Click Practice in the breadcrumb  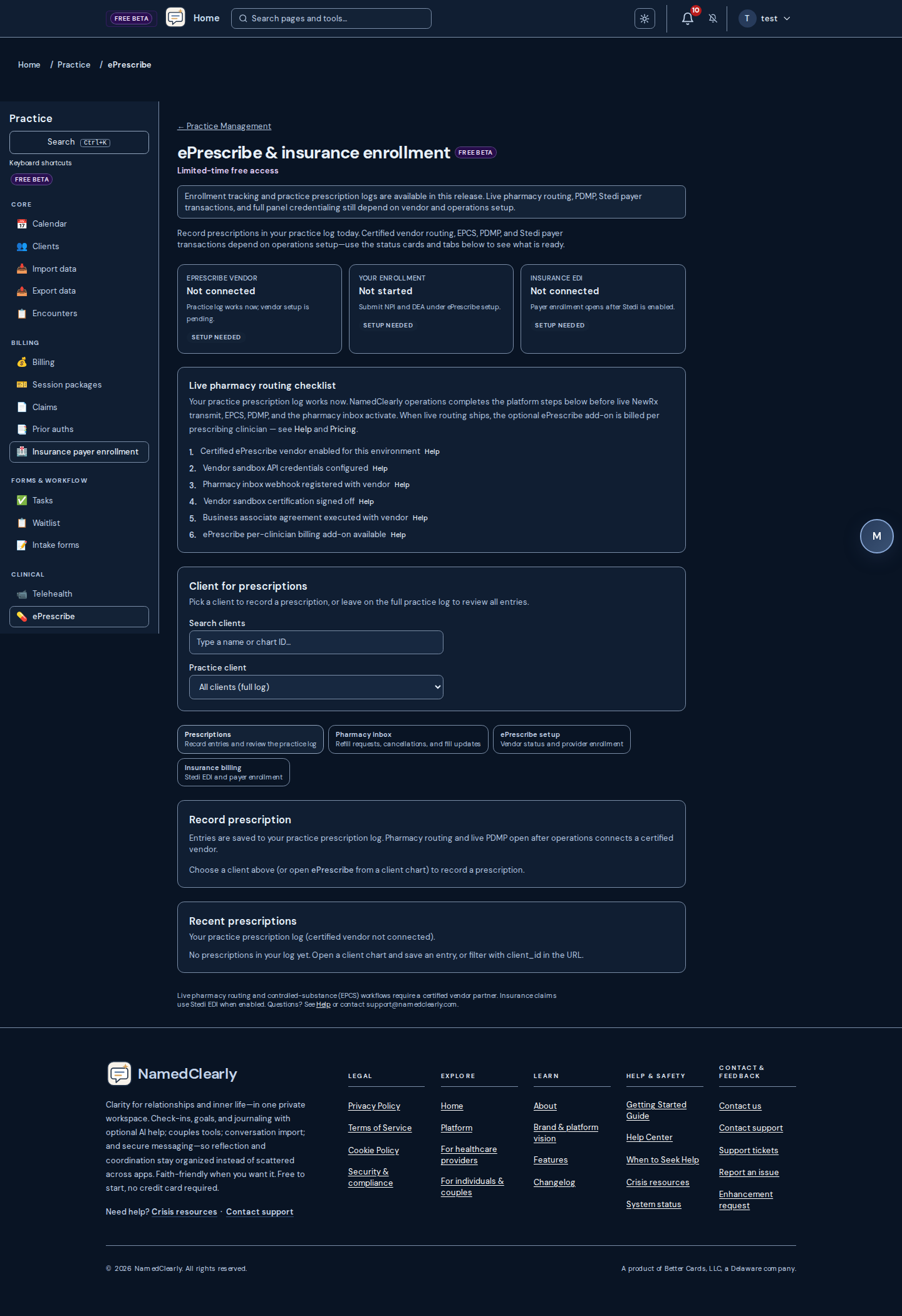[74, 65]
